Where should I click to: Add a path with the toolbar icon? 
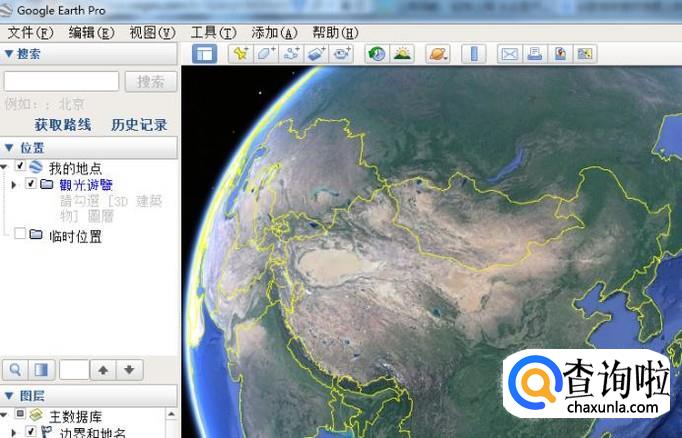(291, 54)
